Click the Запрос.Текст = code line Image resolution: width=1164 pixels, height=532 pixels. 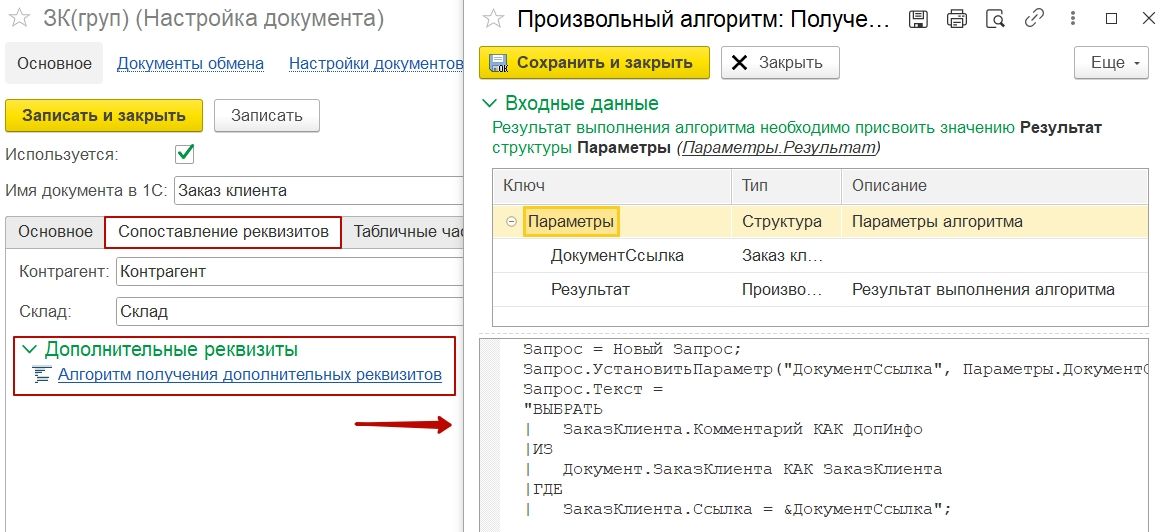(x=592, y=390)
